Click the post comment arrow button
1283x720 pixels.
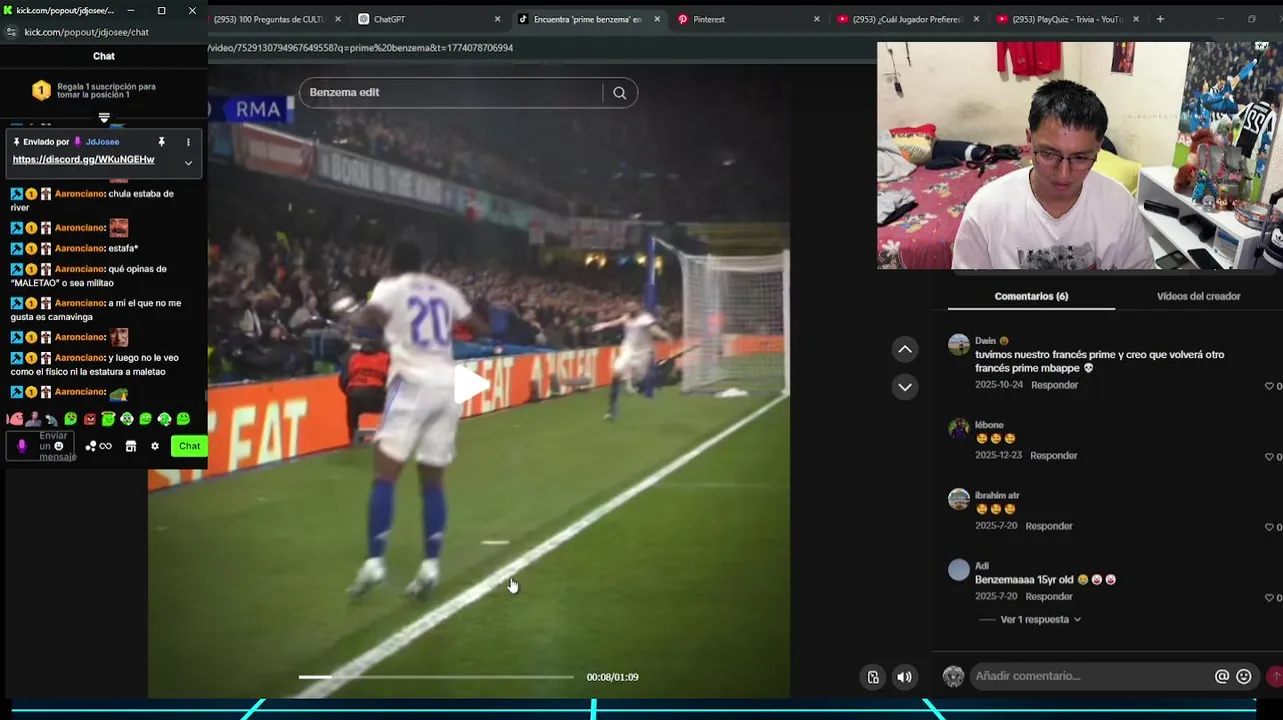point(1274,676)
